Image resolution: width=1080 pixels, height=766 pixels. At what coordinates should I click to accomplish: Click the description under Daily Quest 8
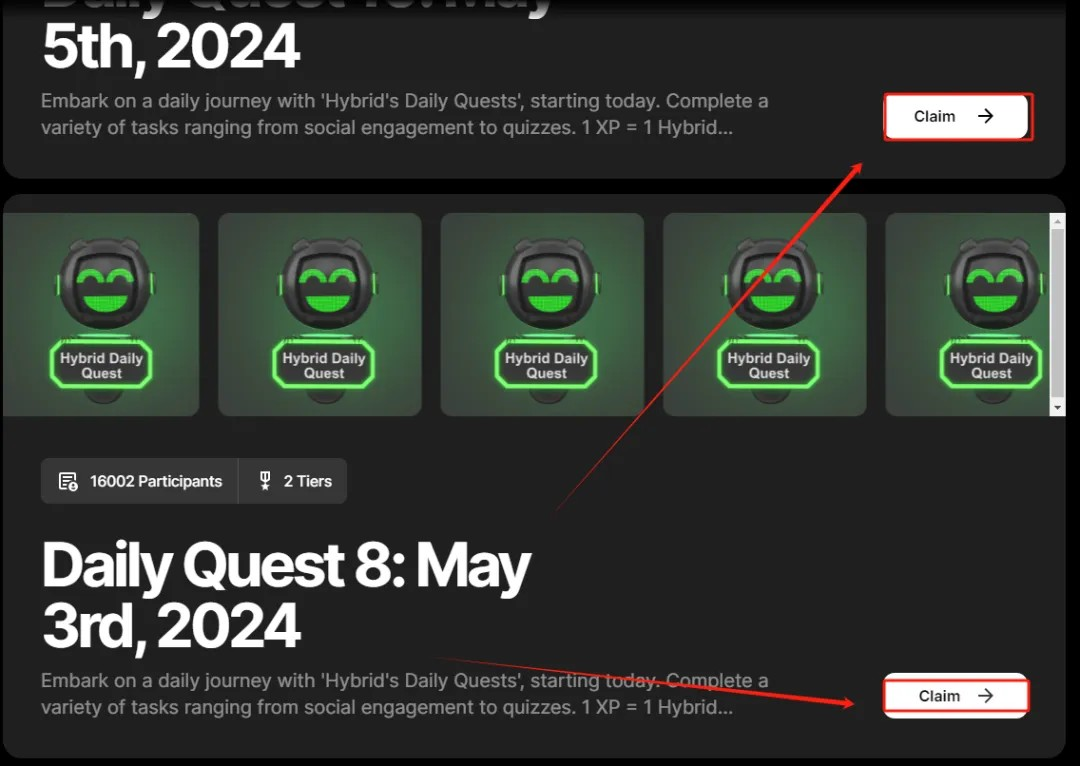tap(404, 694)
